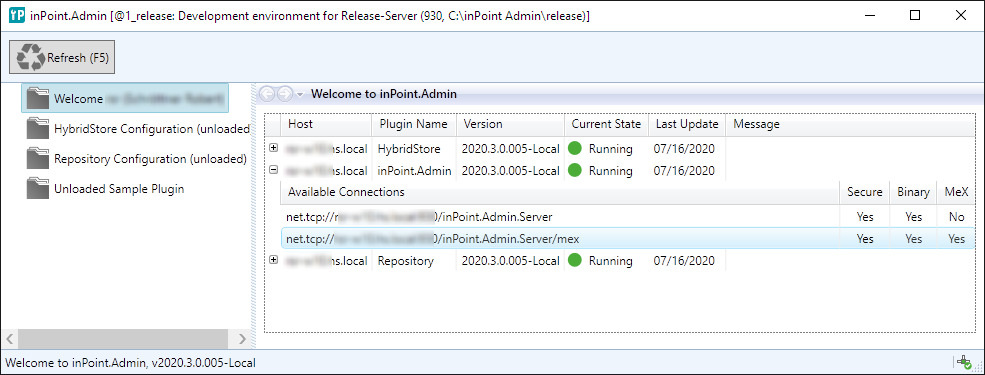Navigate back with the left arrow button
The height and width of the screenshot is (375, 985).
tap(267, 94)
